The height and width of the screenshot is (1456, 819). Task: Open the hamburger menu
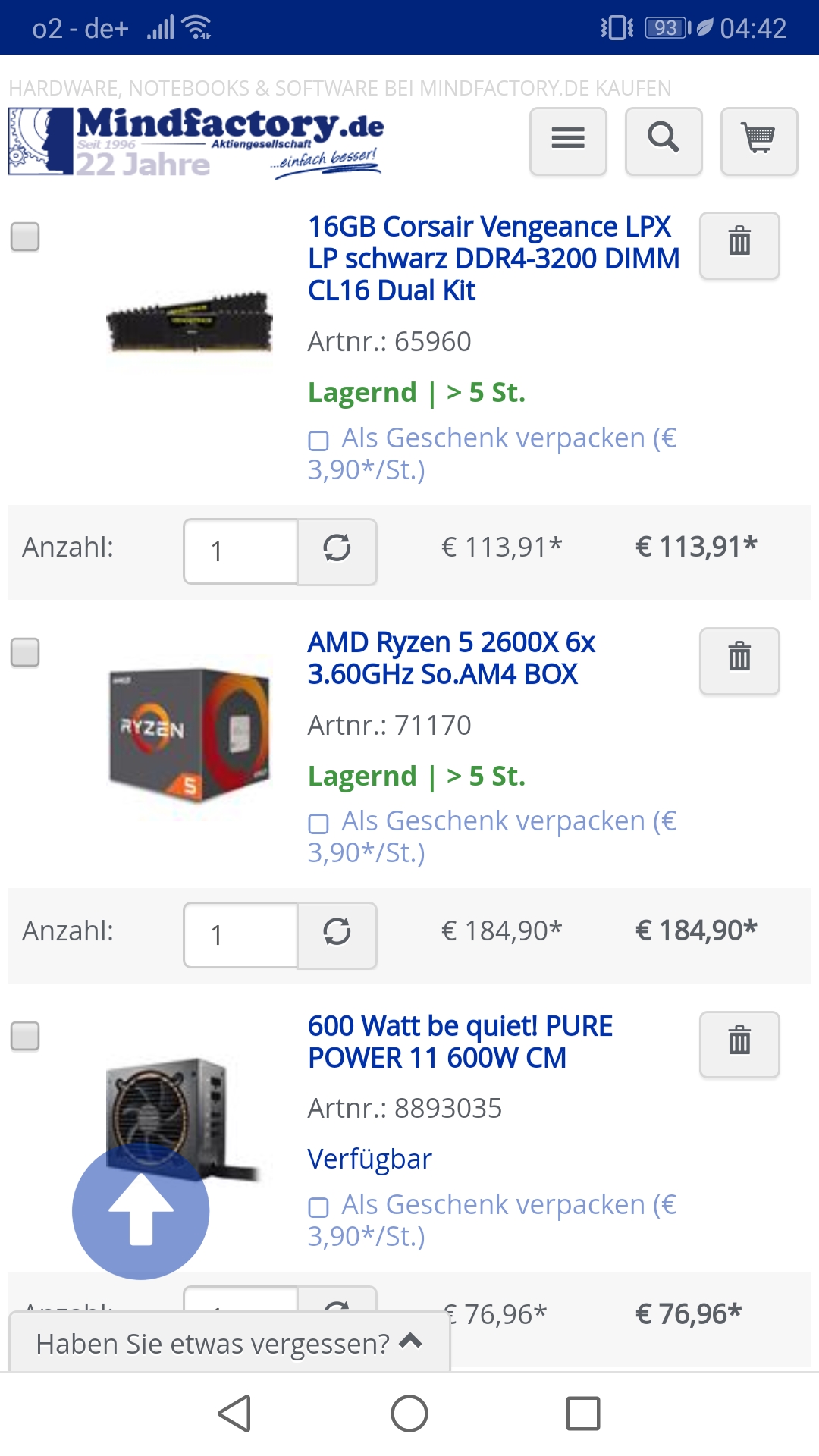568,140
